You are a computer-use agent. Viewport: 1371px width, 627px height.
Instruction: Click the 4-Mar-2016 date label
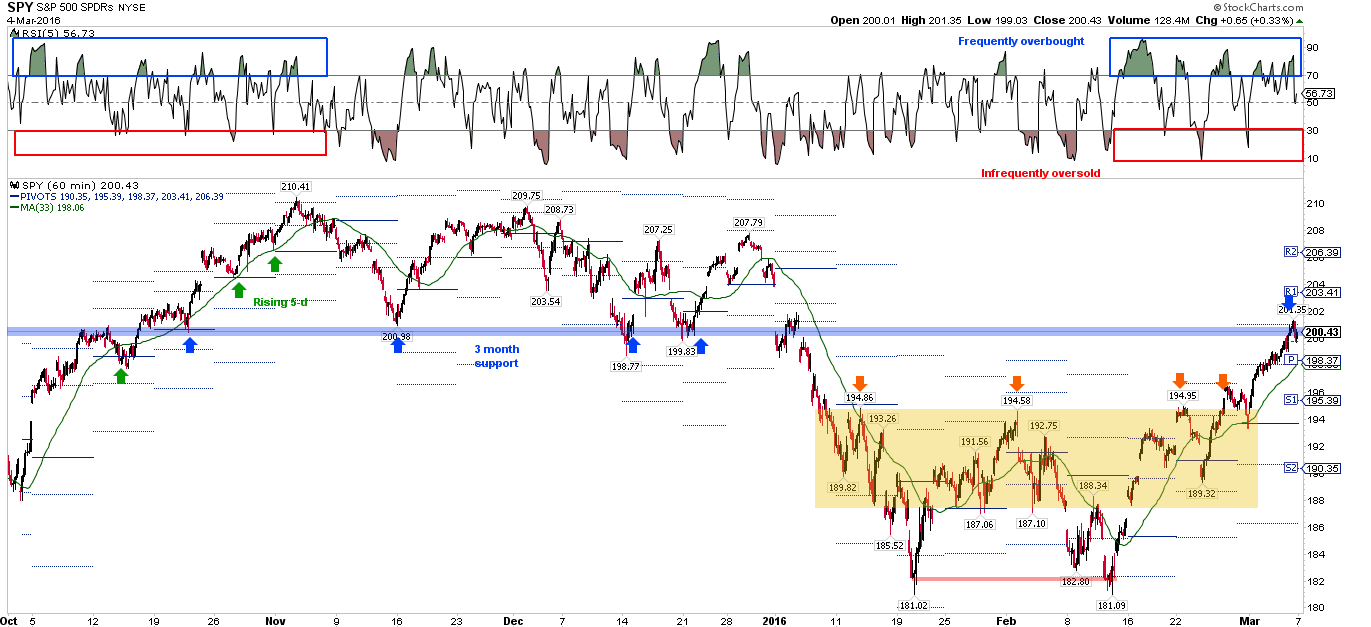click(32, 20)
